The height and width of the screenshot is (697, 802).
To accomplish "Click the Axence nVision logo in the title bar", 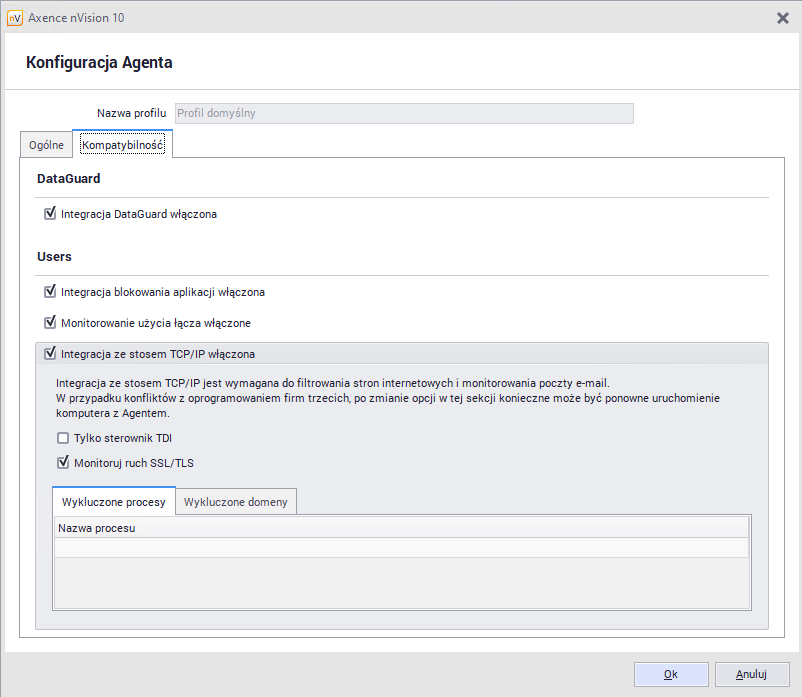I will coord(14,17).
